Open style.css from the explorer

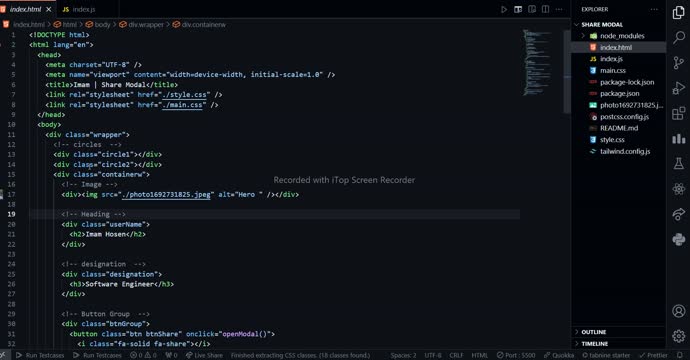click(x=612, y=140)
